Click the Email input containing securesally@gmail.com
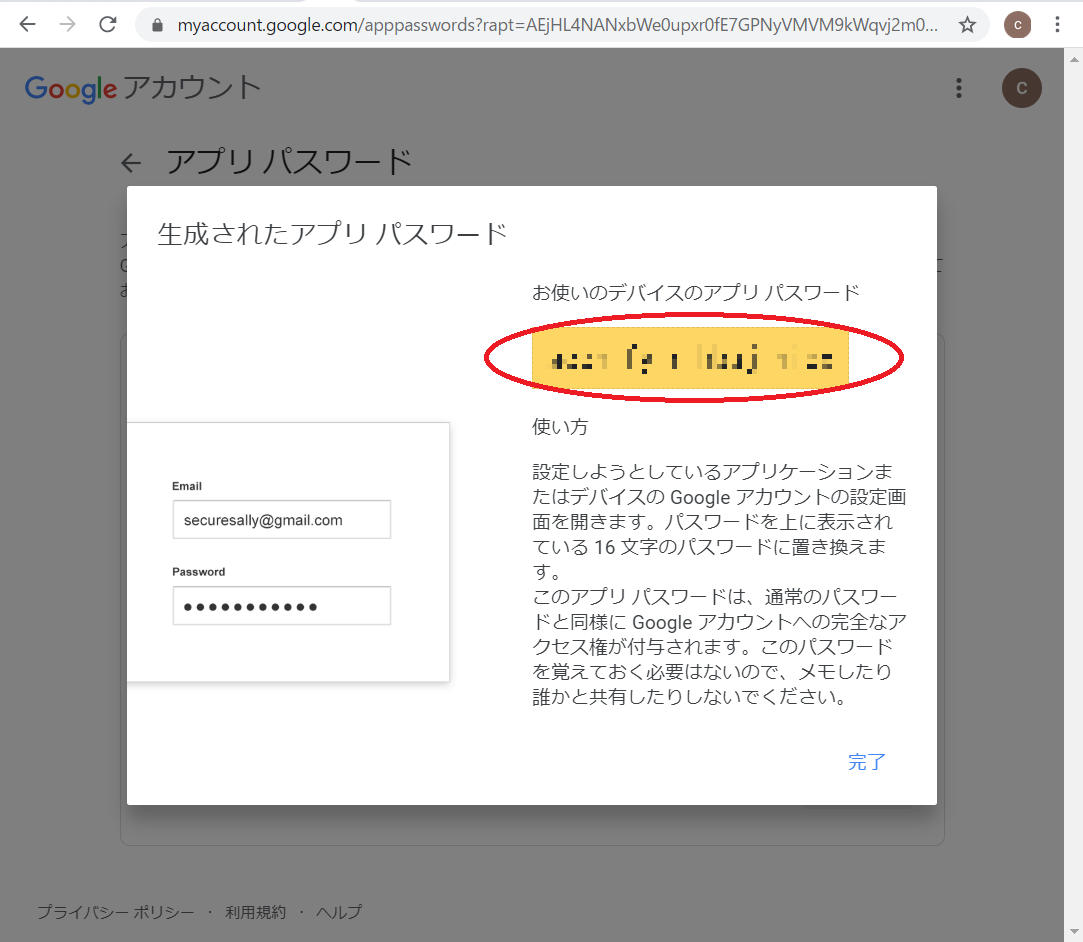The width and height of the screenshot is (1083, 942). (x=281, y=519)
